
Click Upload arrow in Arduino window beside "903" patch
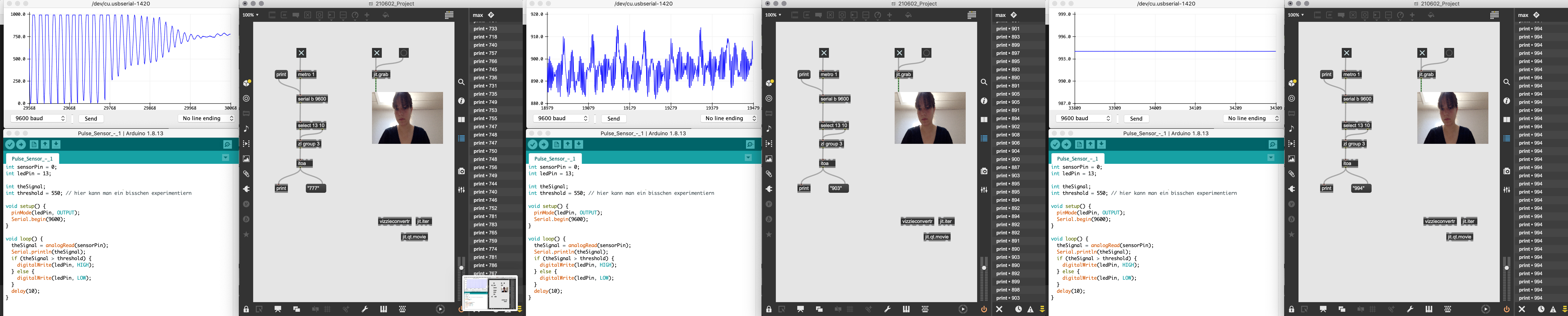[x=543, y=145]
